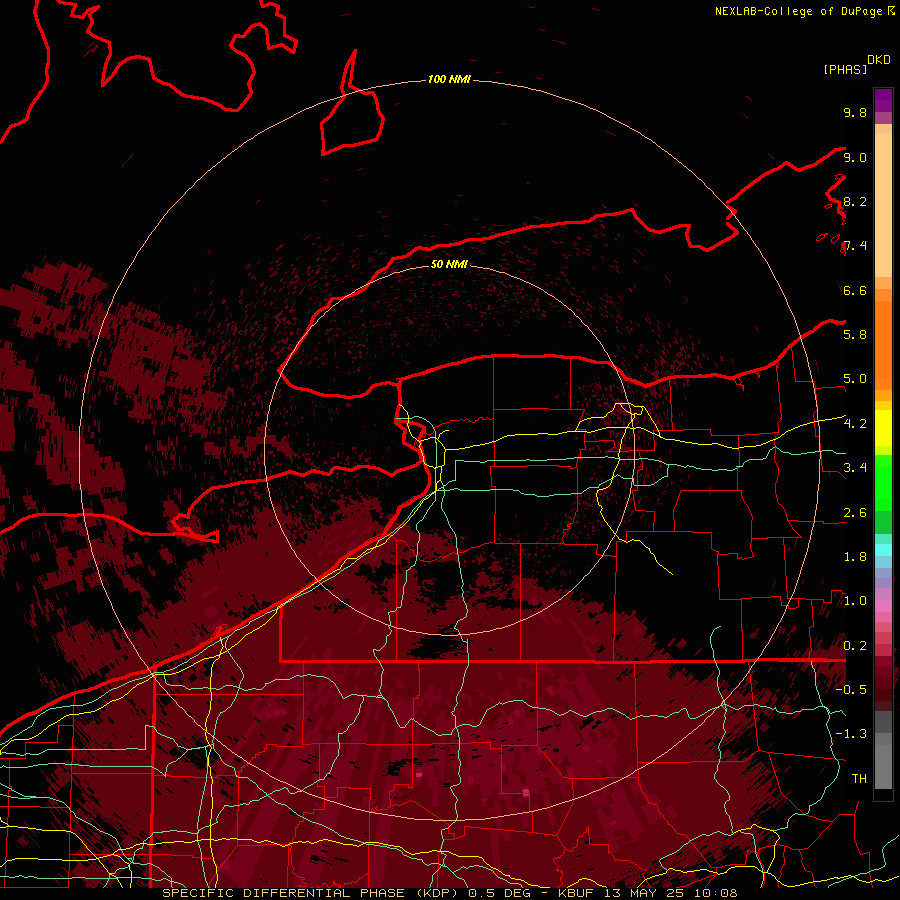
Task: Click the small logo glyph after DuPage
Action: point(891,11)
